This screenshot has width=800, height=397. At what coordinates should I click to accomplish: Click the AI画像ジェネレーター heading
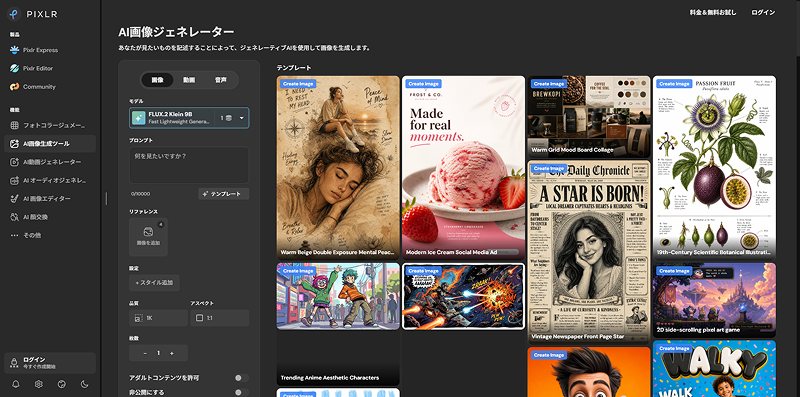click(x=176, y=32)
